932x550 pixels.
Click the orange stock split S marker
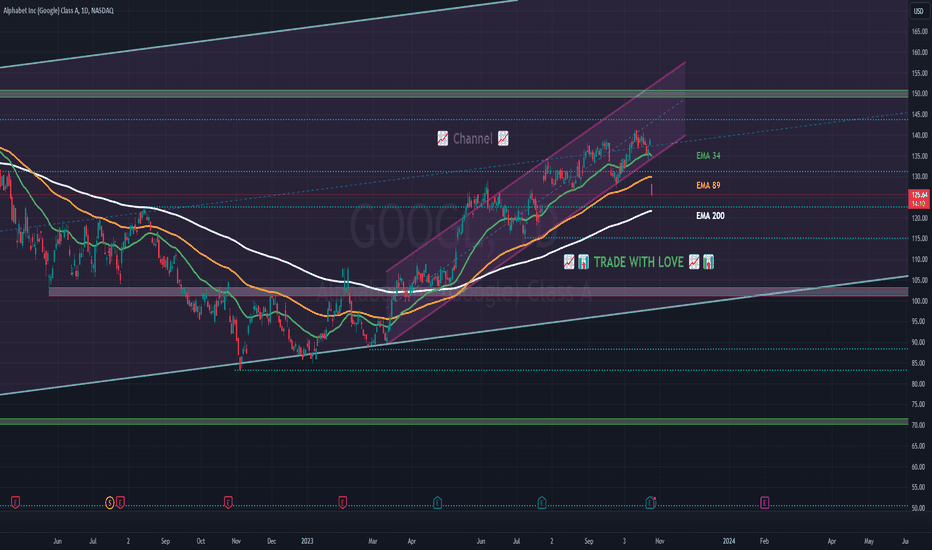[x=109, y=503]
